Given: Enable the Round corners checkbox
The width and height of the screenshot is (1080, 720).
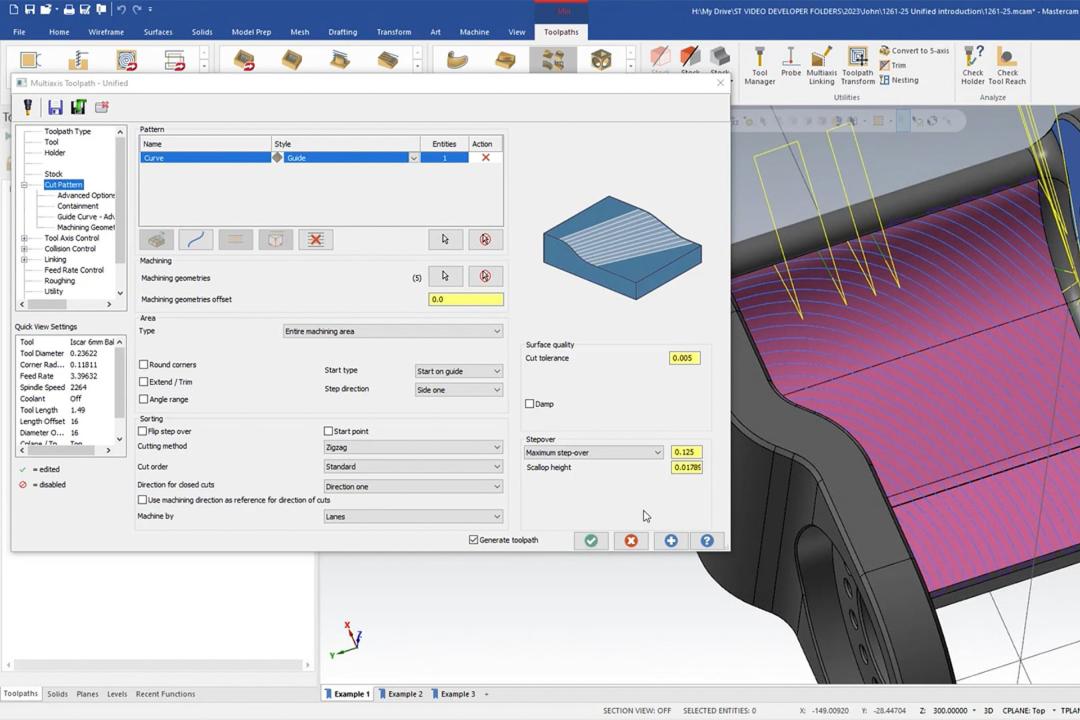Looking at the screenshot, I should (x=143, y=364).
